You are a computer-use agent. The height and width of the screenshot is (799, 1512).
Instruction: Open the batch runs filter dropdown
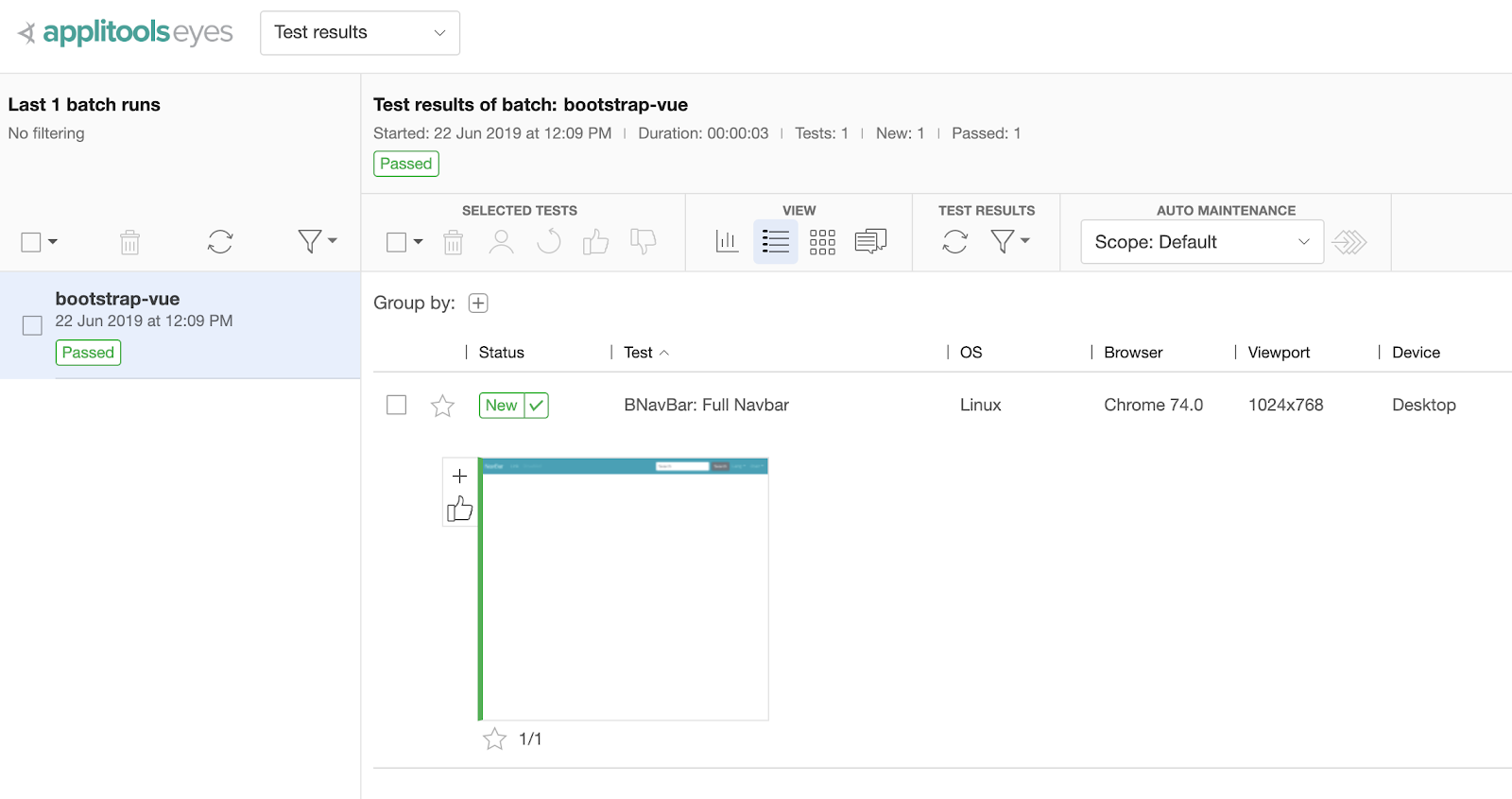(317, 242)
